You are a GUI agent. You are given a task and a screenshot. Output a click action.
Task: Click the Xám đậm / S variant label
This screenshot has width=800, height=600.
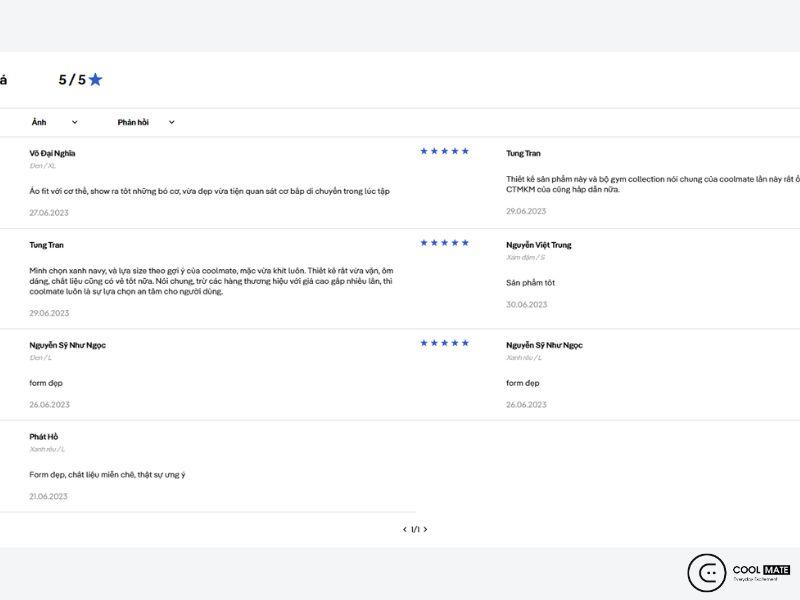tap(525, 258)
